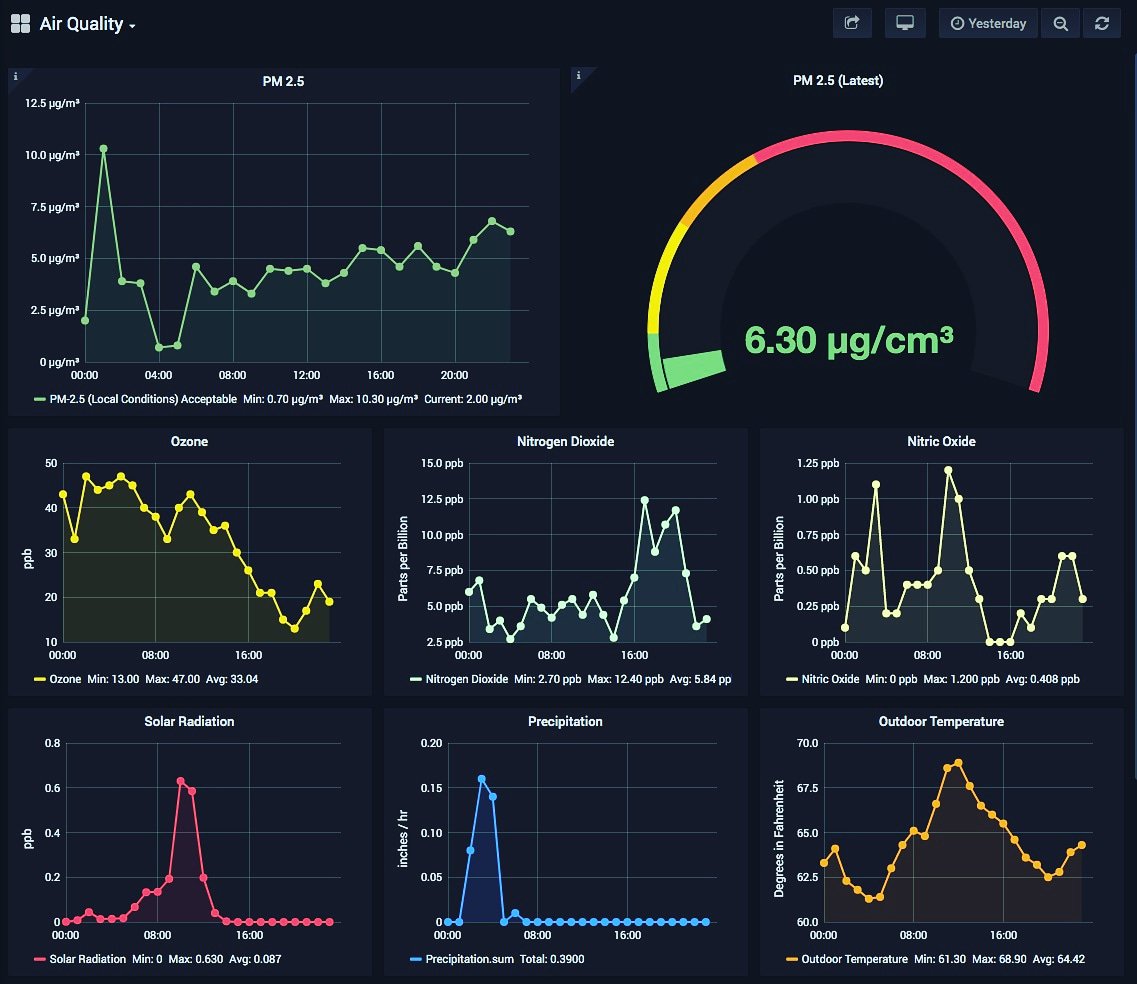Open the Nitrogen Dioxide panel title menu
The width and height of the screenshot is (1137, 984).
[565, 441]
